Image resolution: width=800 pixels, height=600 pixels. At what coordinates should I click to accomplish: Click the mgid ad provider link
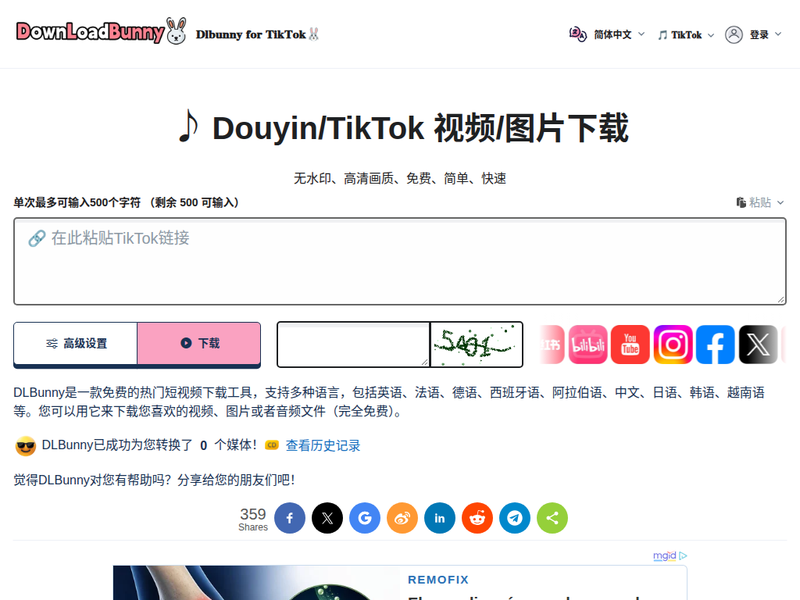[x=670, y=556]
